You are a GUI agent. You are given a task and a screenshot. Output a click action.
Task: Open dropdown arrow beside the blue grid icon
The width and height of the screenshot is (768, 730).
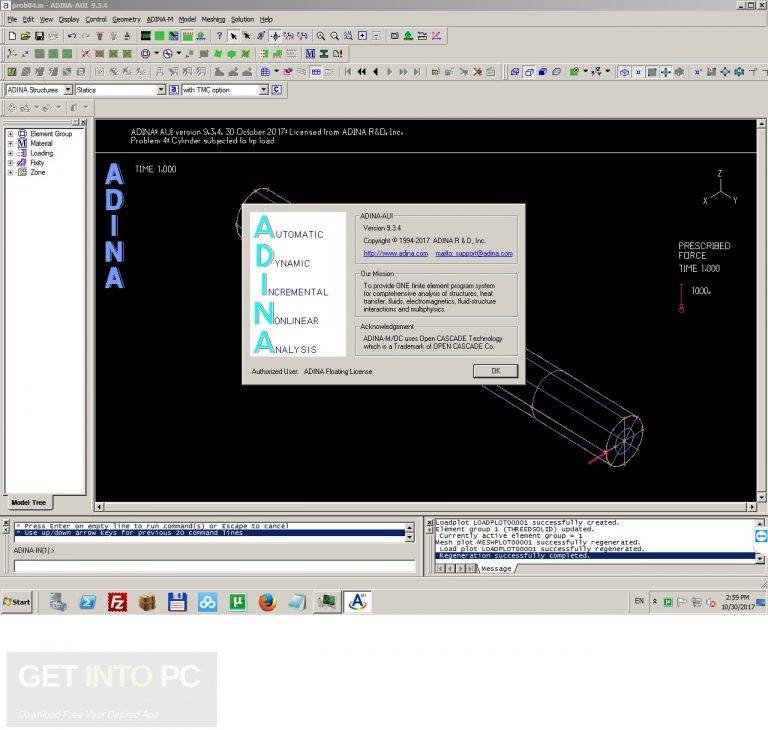[x=276, y=72]
